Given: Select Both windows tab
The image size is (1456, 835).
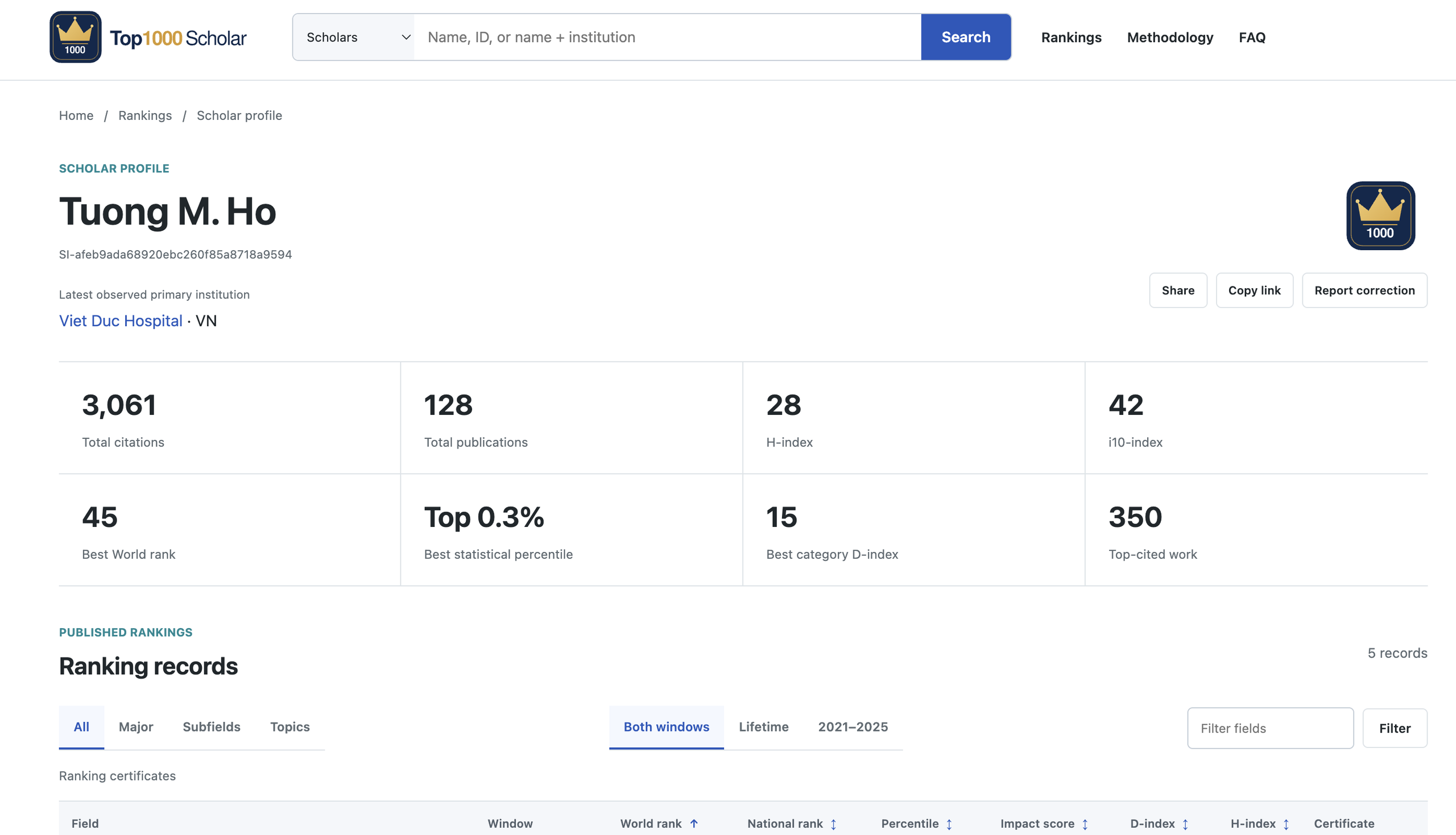Looking at the screenshot, I should coord(666,726).
